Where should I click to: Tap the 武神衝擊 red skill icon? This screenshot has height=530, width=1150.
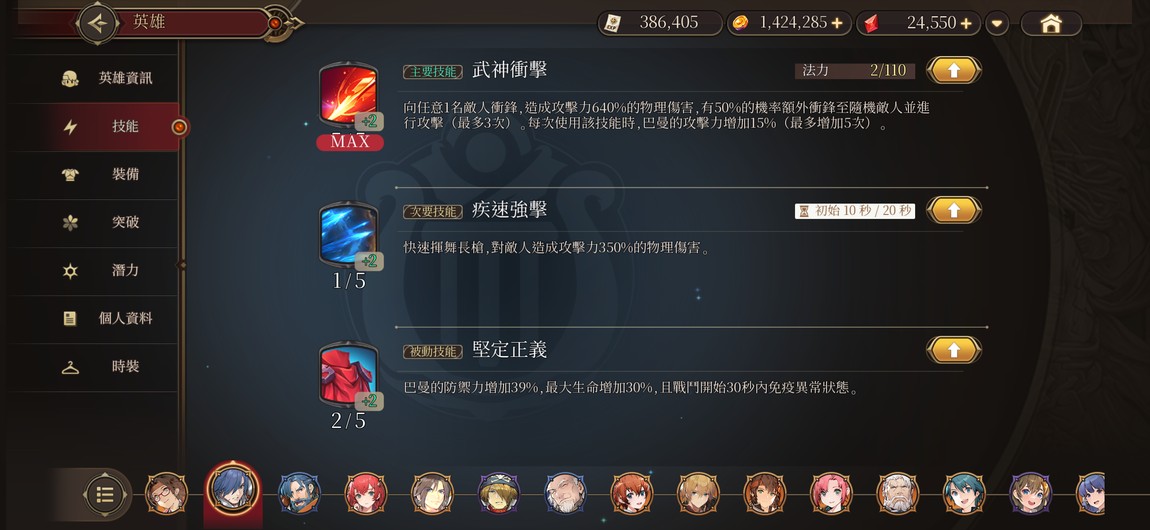[349, 96]
